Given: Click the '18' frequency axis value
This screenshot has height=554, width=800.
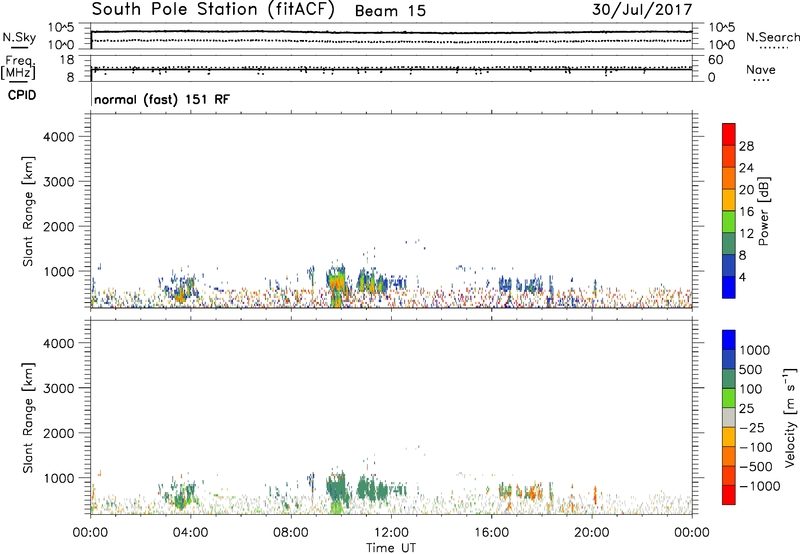Looking at the screenshot, I should (67, 60).
